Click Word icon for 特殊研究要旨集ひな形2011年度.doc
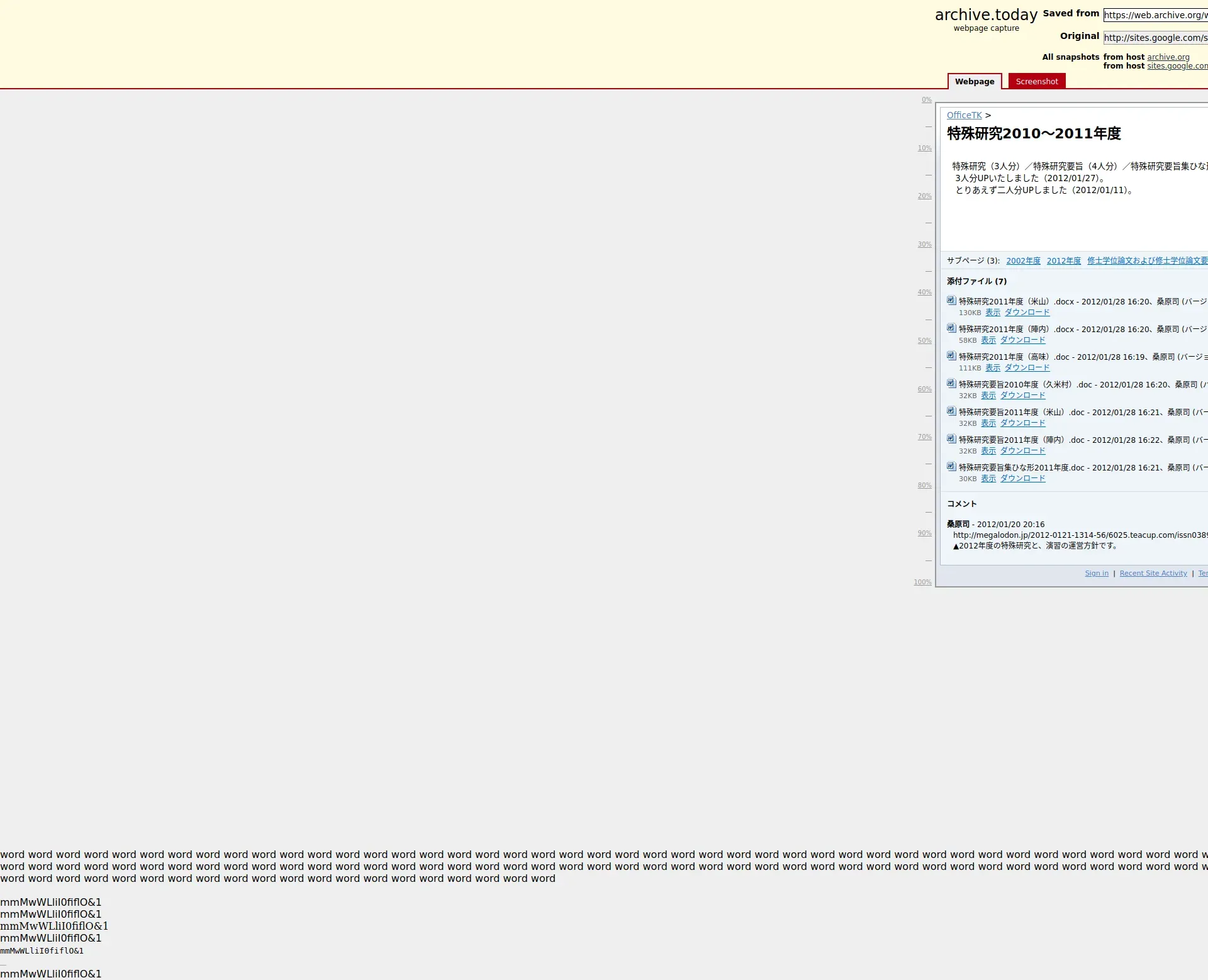Viewport: 1208px width, 980px height. click(x=951, y=467)
